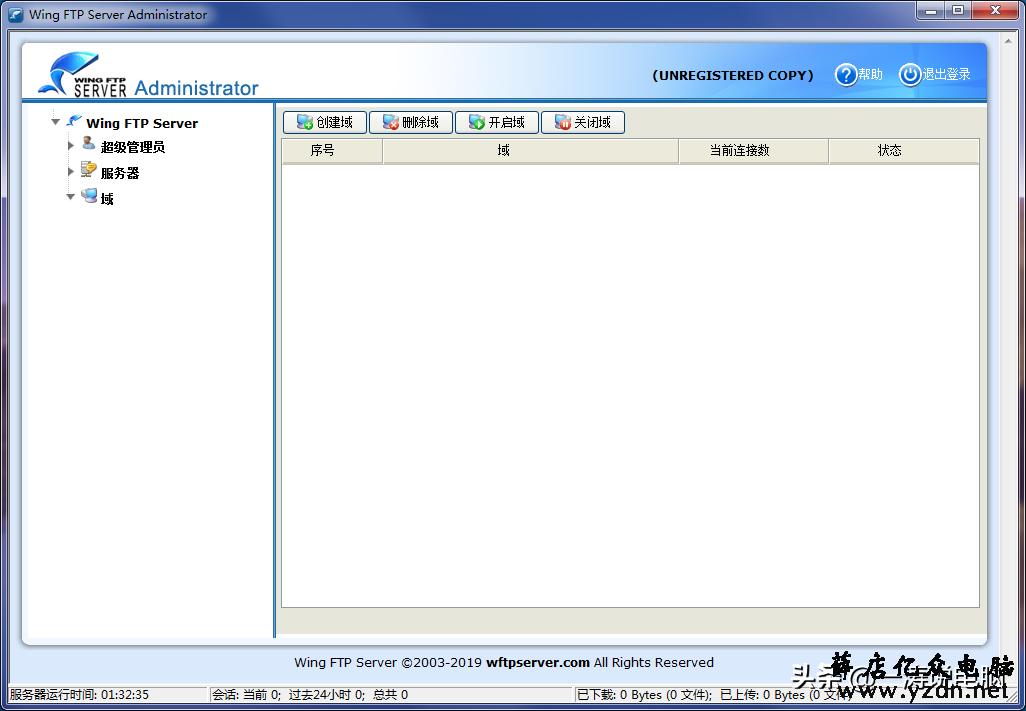Click the 超级管理员 user icon in tree
This screenshot has height=711, width=1026.
(x=88, y=144)
